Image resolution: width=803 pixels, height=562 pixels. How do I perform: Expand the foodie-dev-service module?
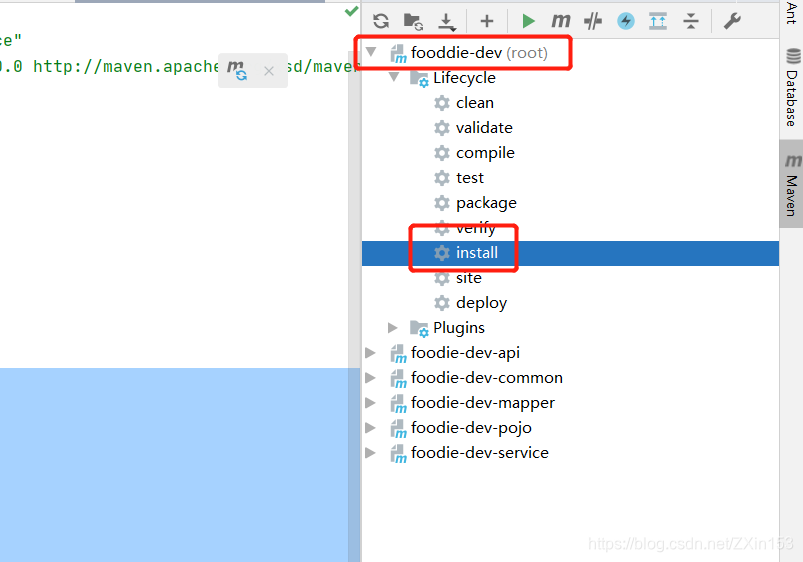tap(370, 452)
